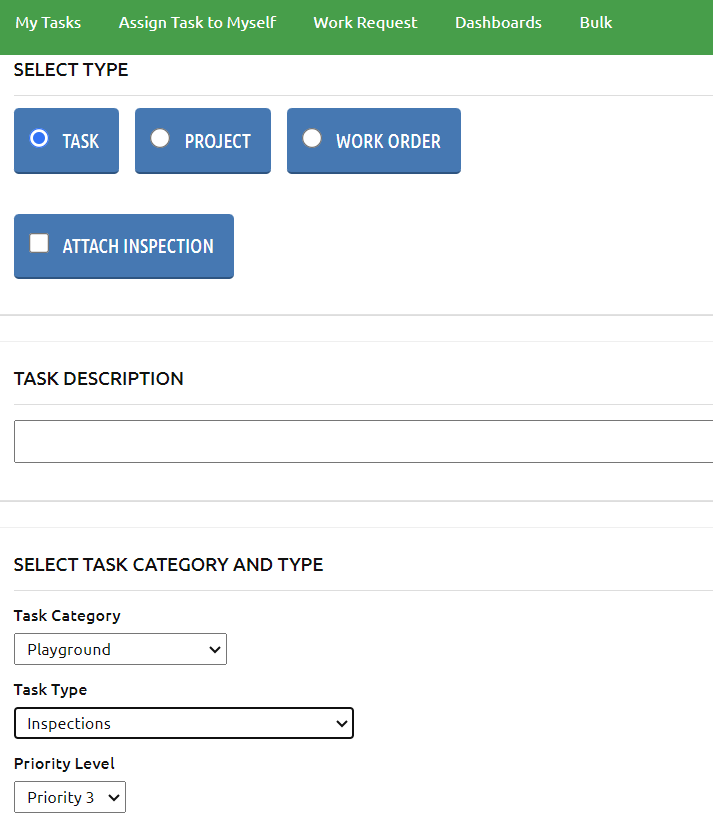Select the TASK radio button

tap(38, 139)
